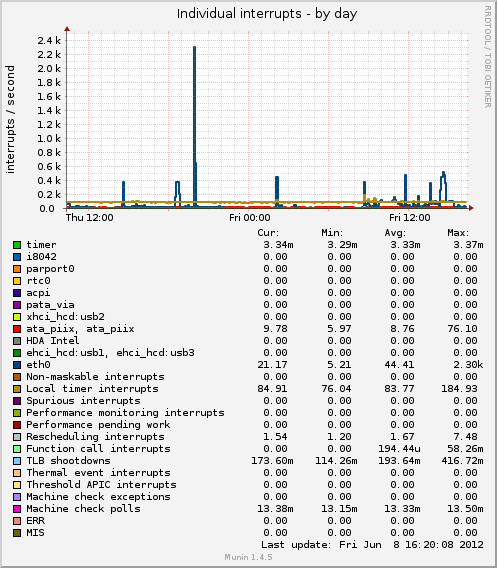Screen dimensions: 497x568
Task: Click the Fri 12:00 time axis label
Action: (410, 218)
